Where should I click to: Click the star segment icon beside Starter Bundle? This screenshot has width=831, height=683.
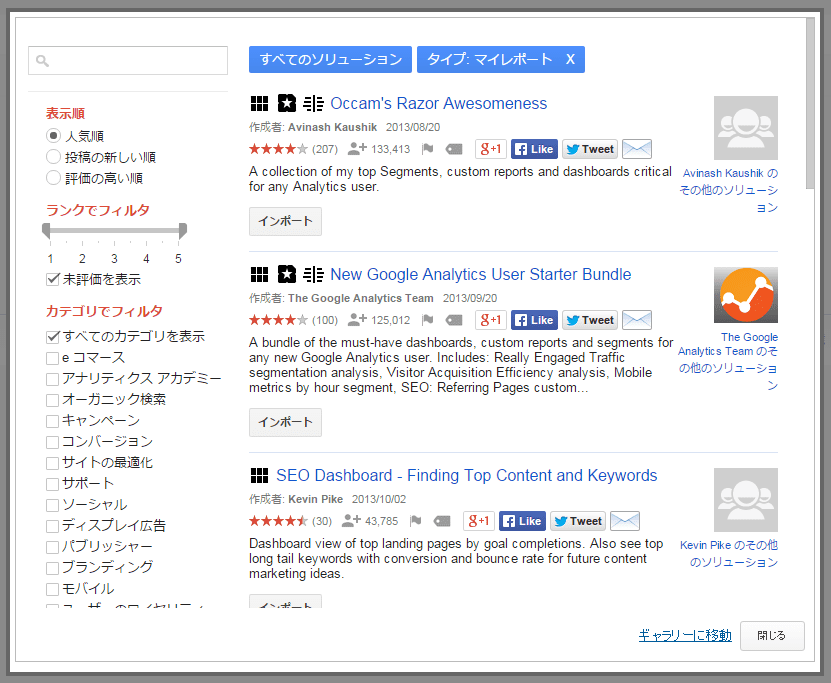[x=287, y=274]
